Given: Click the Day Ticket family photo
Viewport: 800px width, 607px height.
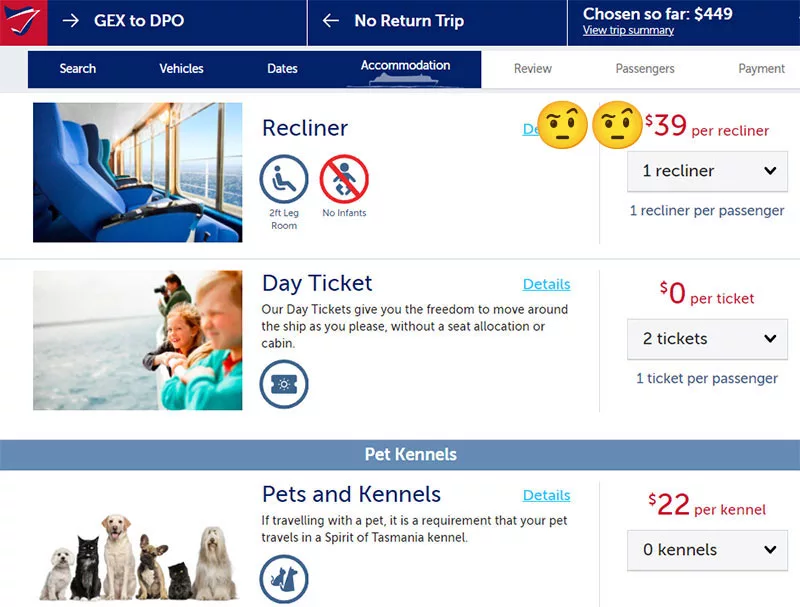Looking at the screenshot, I should (x=138, y=340).
